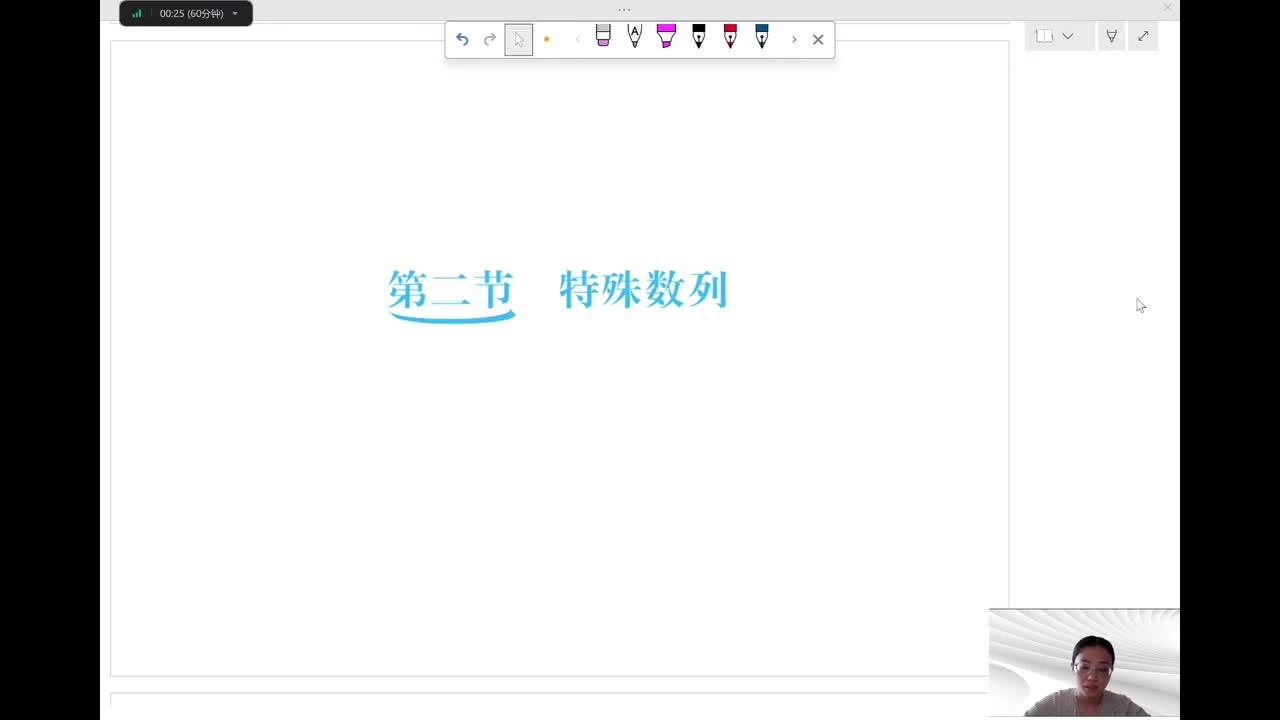Show next pens with right chevron

coord(794,39)
